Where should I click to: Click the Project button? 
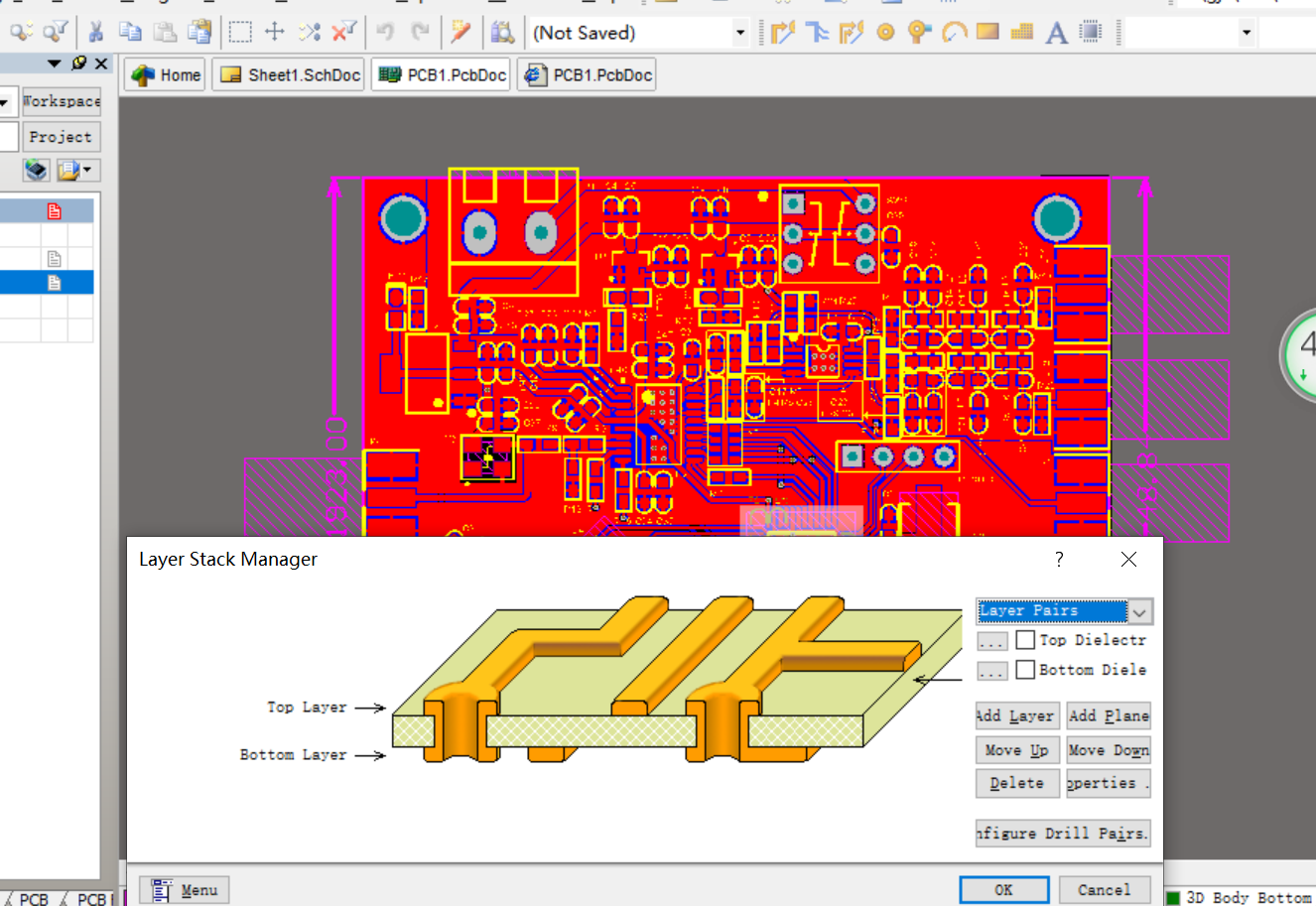(x=61, y=137)
